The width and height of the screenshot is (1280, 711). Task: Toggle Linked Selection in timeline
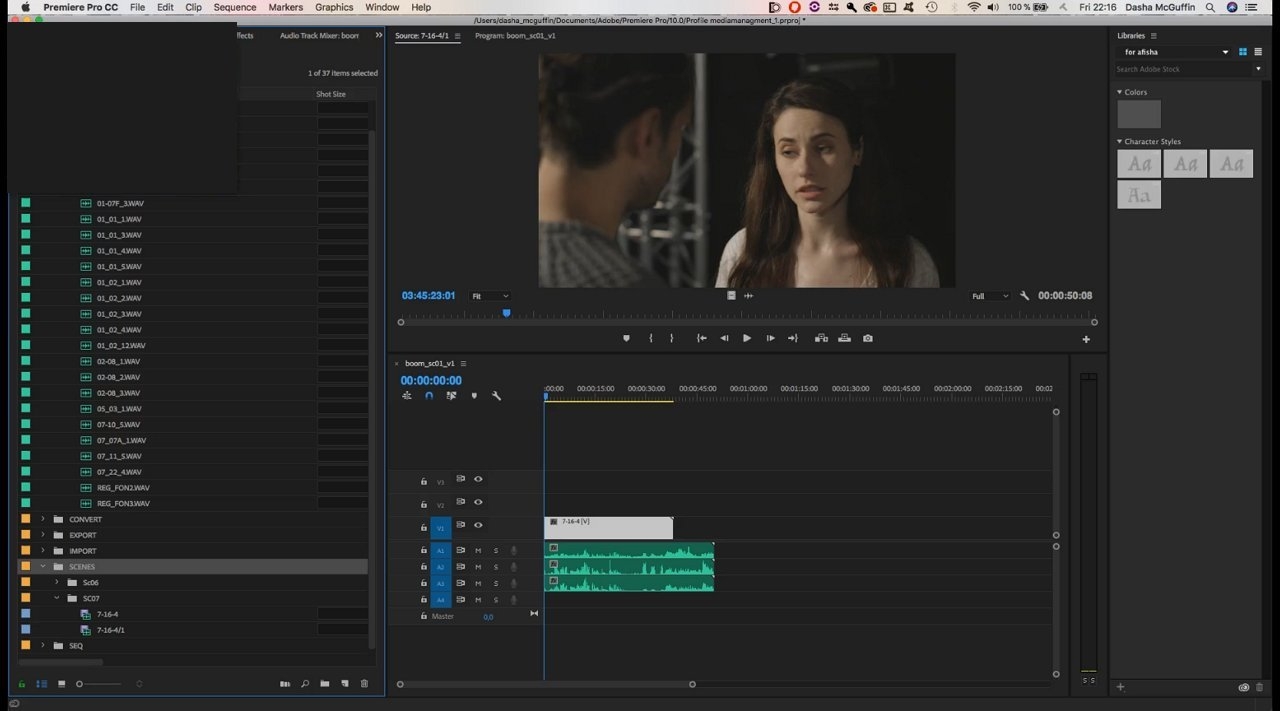[452, 396]
